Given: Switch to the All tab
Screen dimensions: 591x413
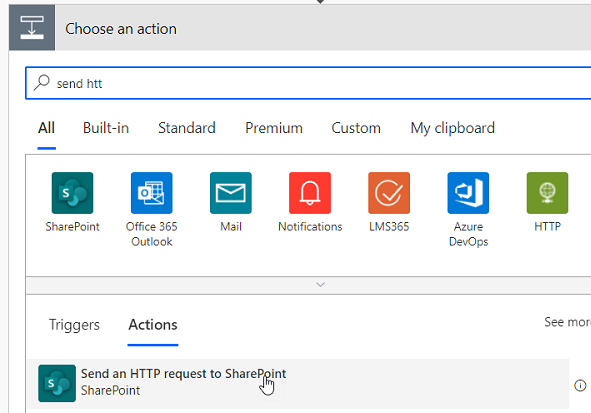Looking at the screenshot, I should click(x=46, y=128).
